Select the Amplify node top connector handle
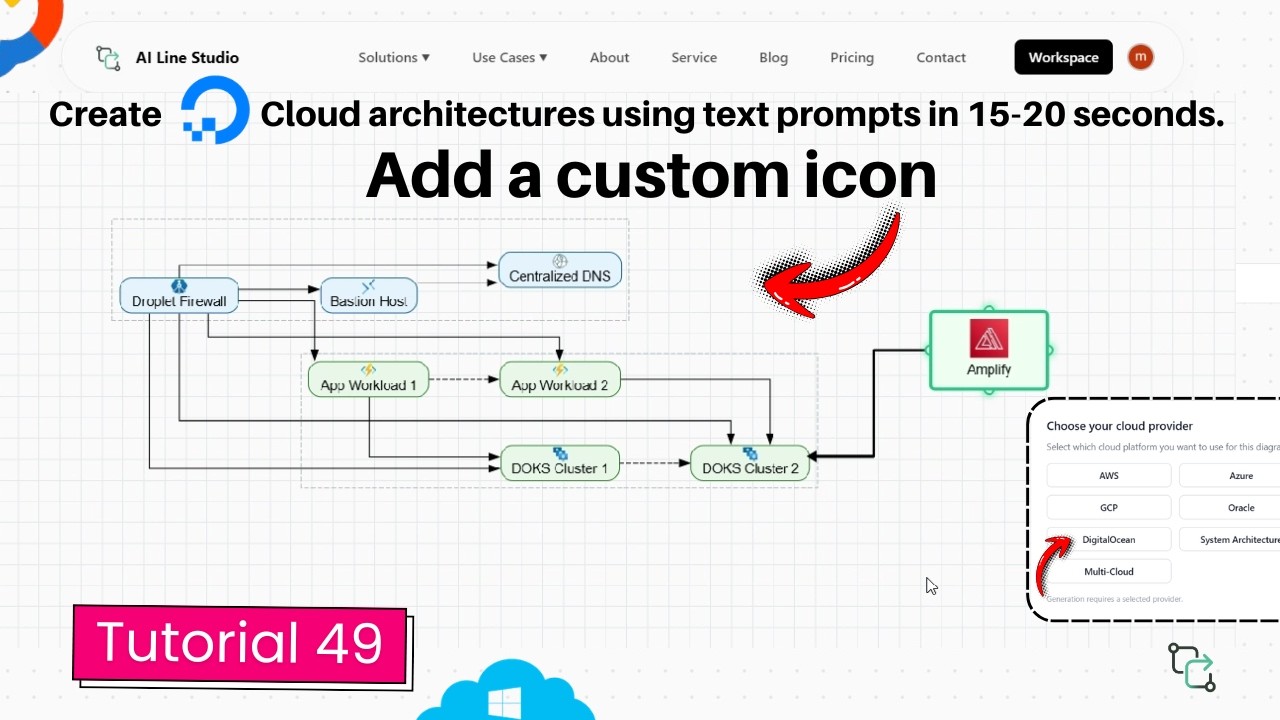Viewport: 1280px width, 720px height. point(989,309)
